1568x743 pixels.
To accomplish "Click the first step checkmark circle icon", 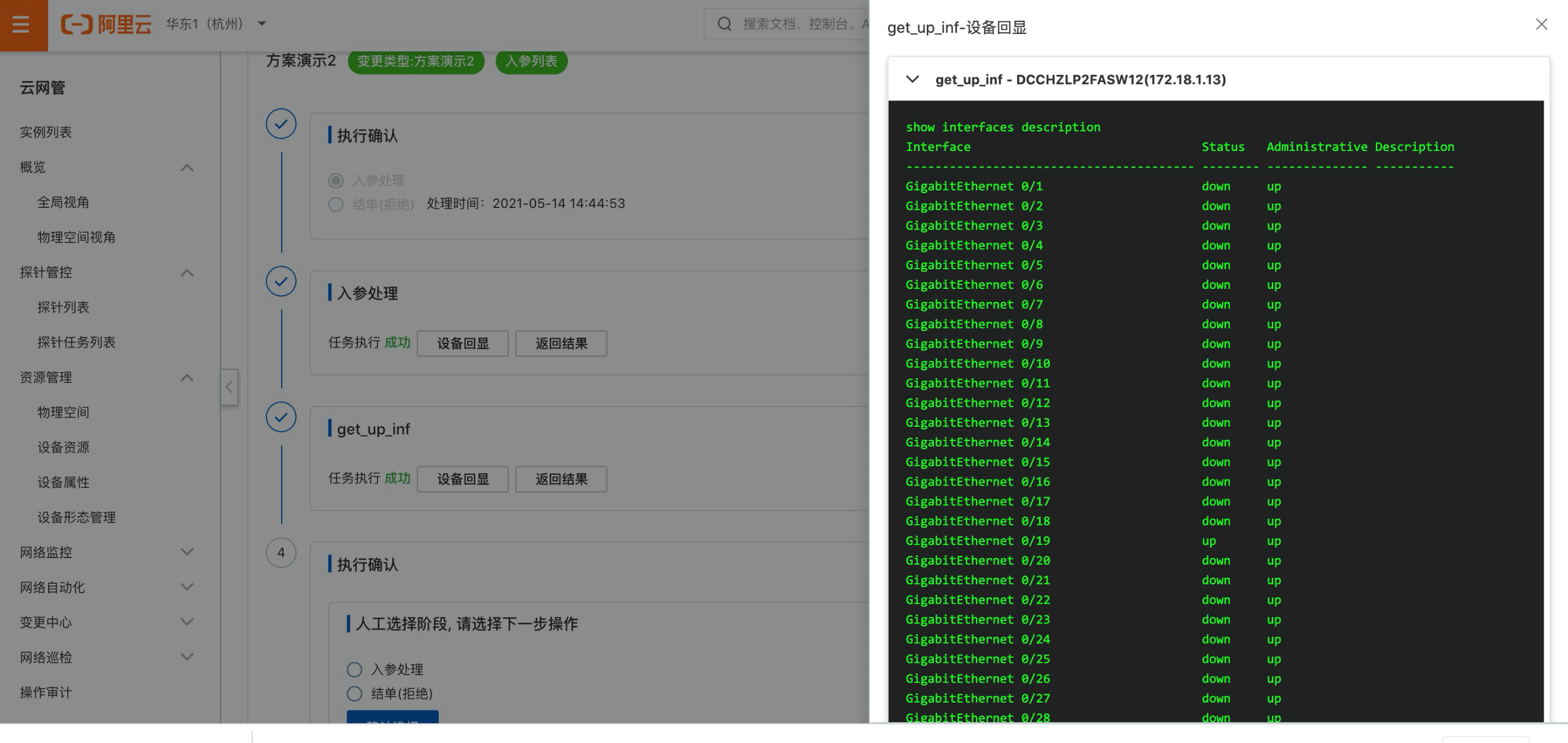I will pos(281,124).
